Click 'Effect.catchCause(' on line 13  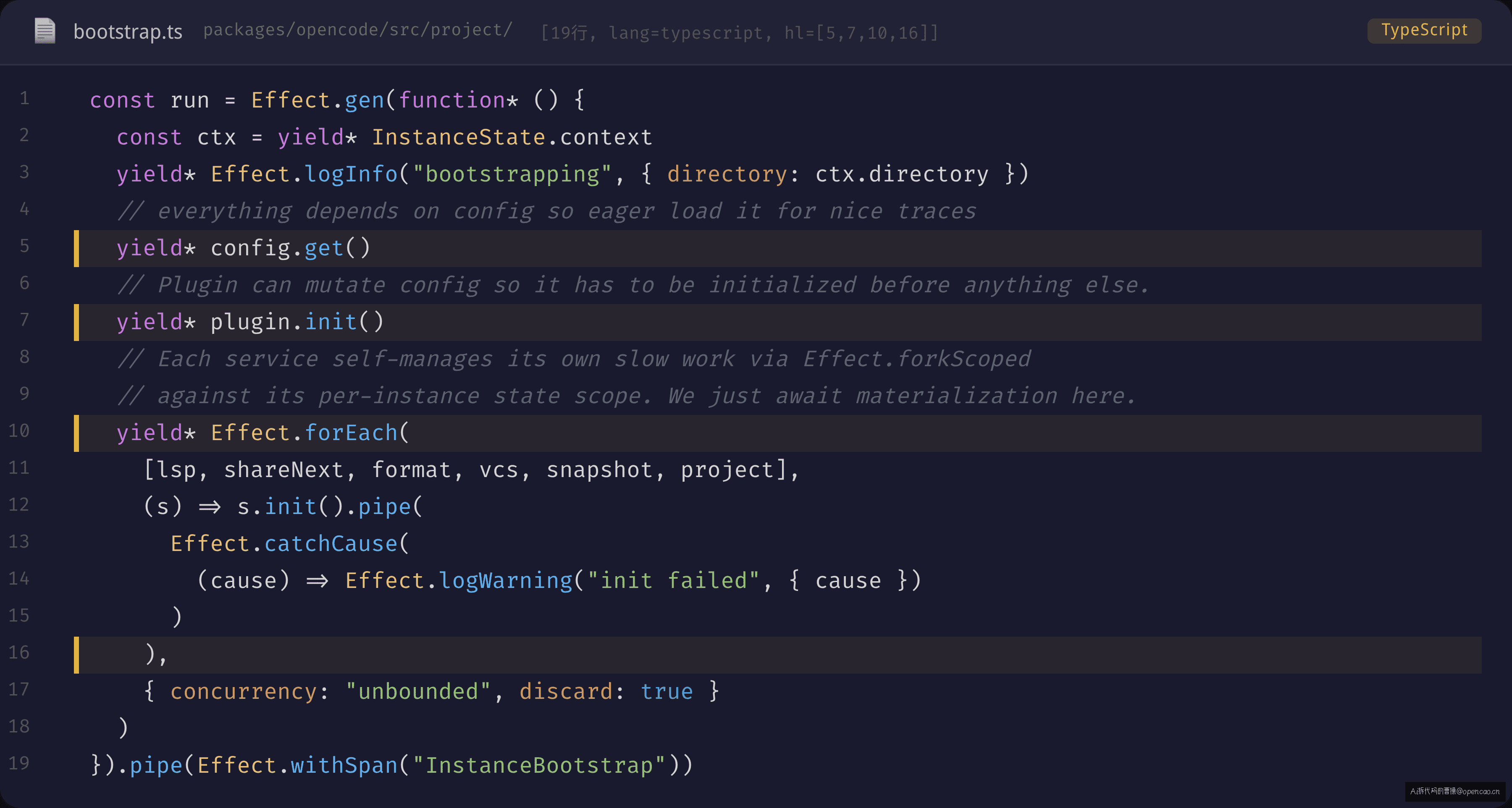289,543
